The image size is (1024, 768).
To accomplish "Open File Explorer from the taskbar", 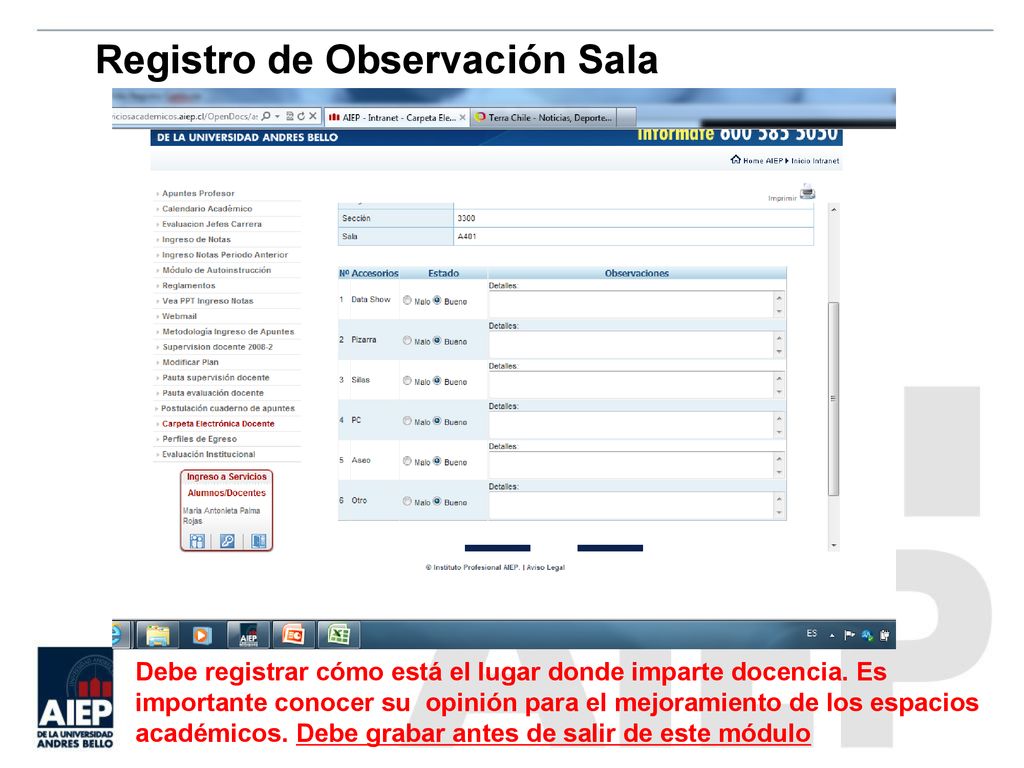I will (x=157, y=635).
